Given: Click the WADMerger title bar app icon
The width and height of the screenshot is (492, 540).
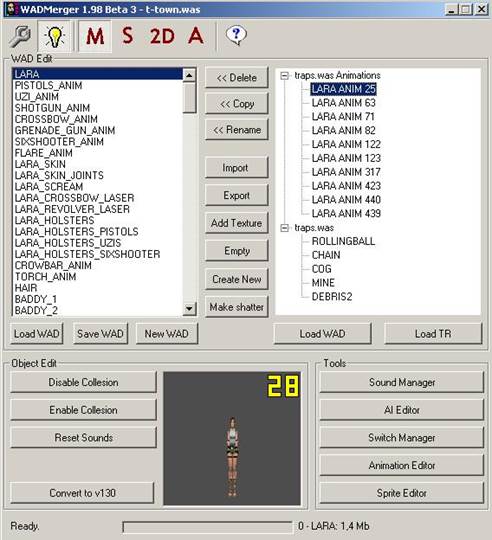Looking at the screenshot, I should click(x=12, y=9).
